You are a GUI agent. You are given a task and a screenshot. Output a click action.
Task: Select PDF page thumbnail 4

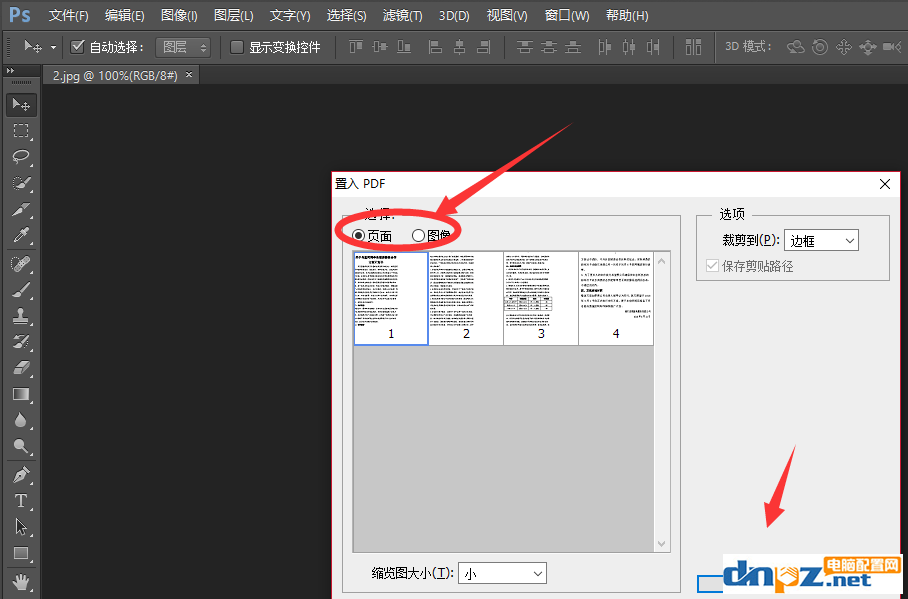(616, 298)
